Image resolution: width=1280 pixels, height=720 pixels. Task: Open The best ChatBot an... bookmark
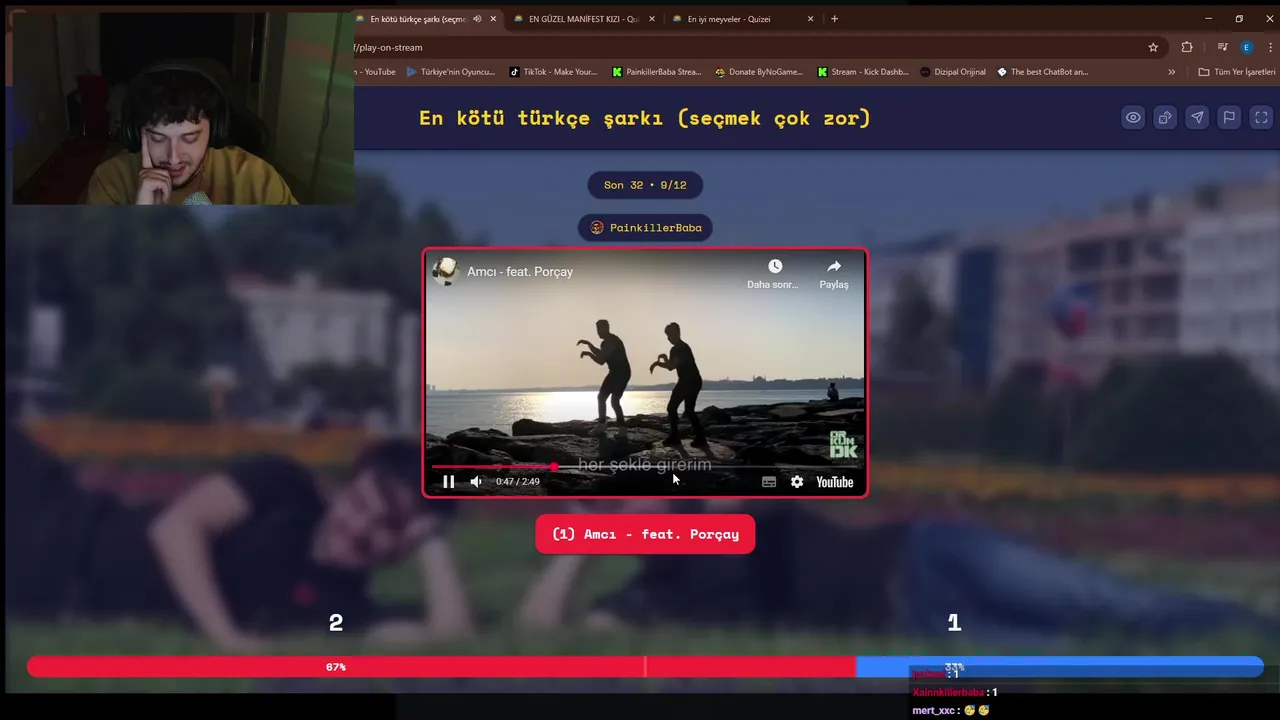pyautogui.click(x=1043, y=72)
